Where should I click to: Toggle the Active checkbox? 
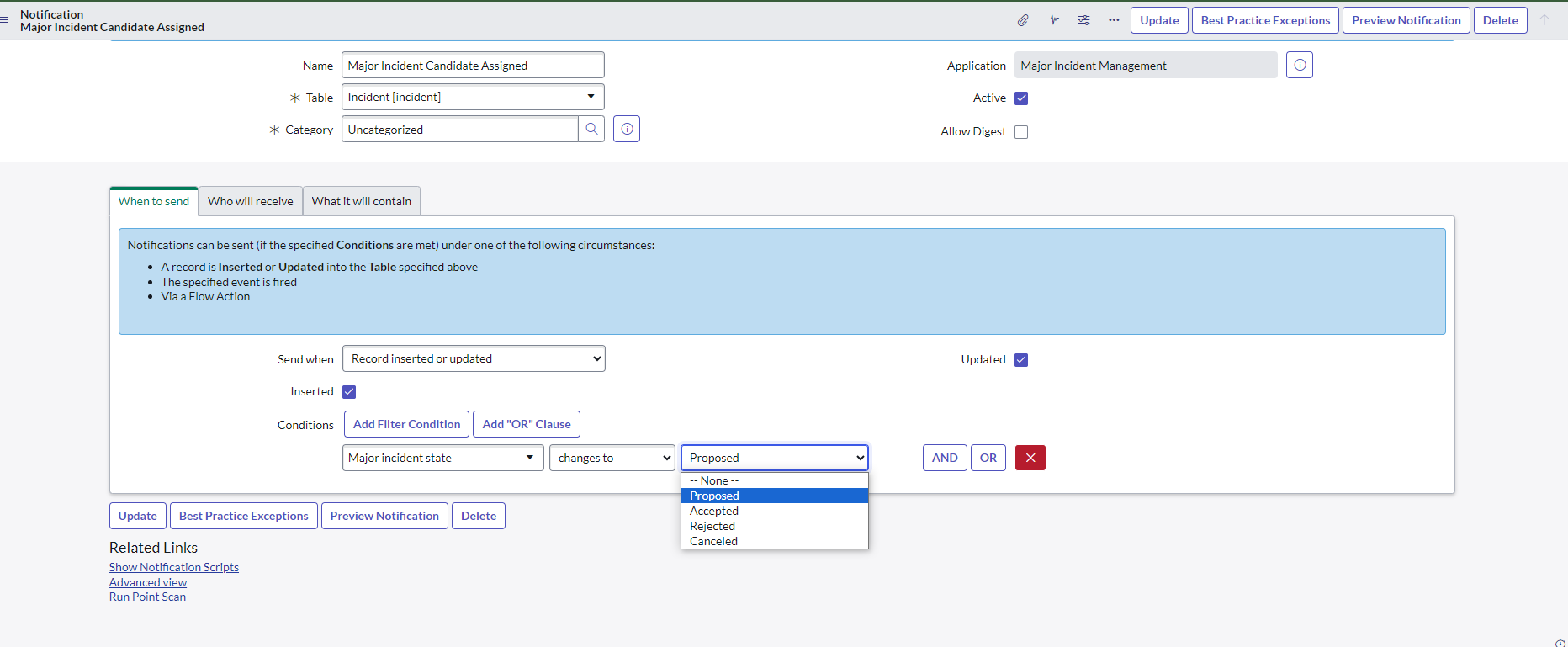1021,98
